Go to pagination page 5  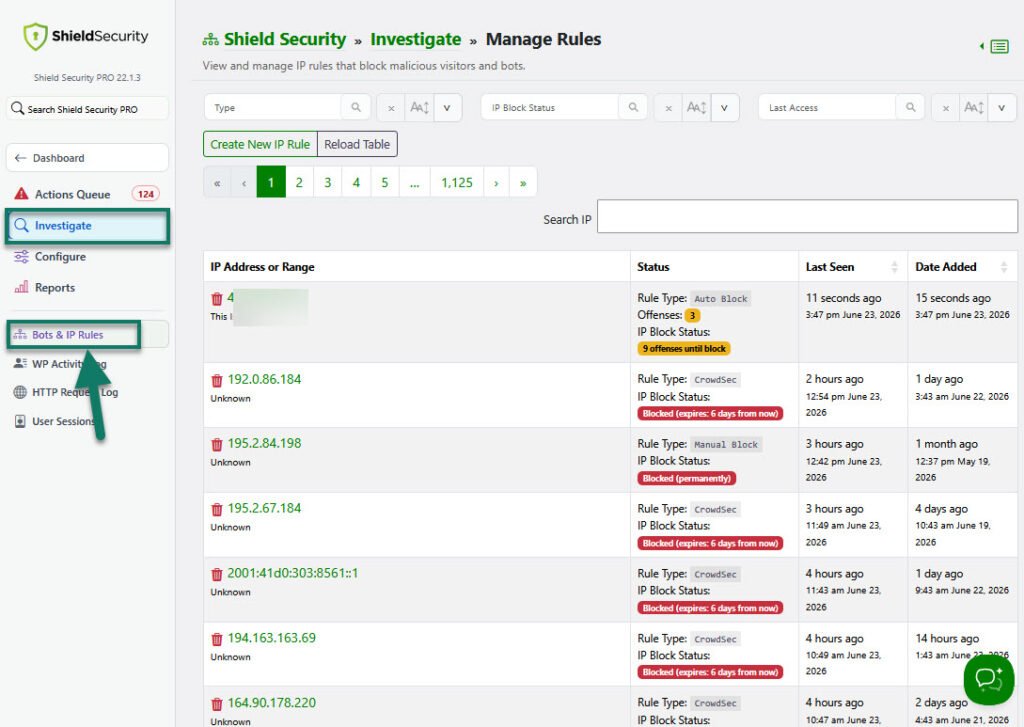pyautogui.click(x=385, y=182)
